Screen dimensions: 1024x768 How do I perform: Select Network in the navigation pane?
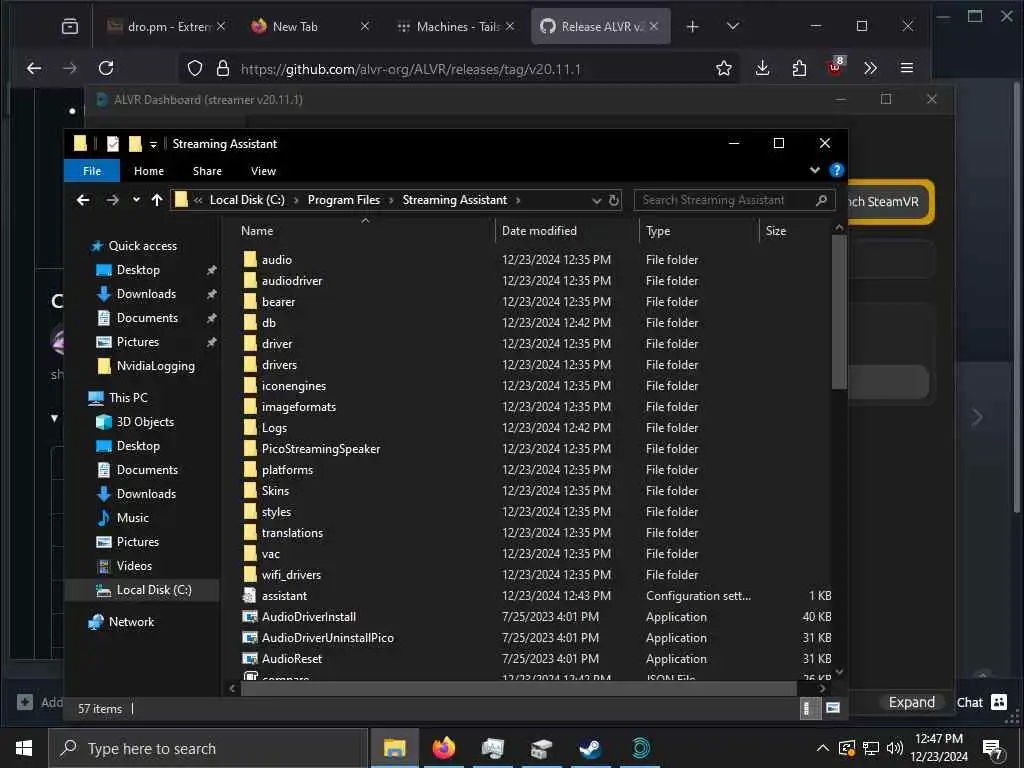tap(131, 622)
